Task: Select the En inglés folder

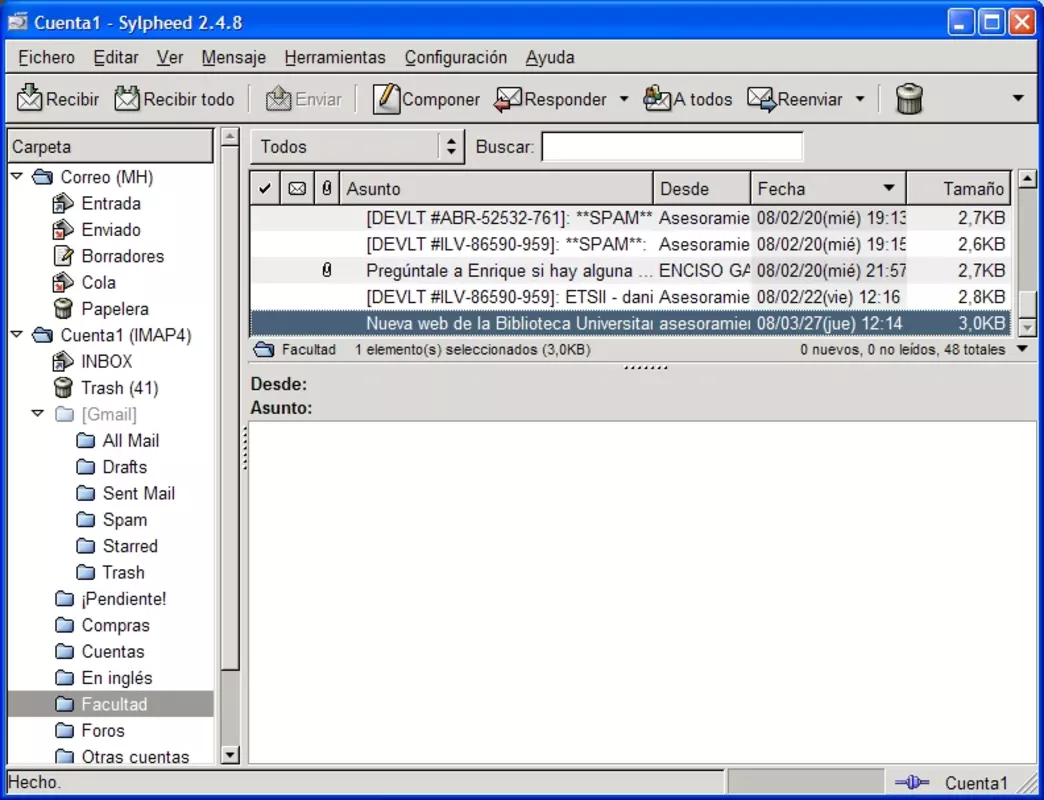Action: tap(104, 678)
